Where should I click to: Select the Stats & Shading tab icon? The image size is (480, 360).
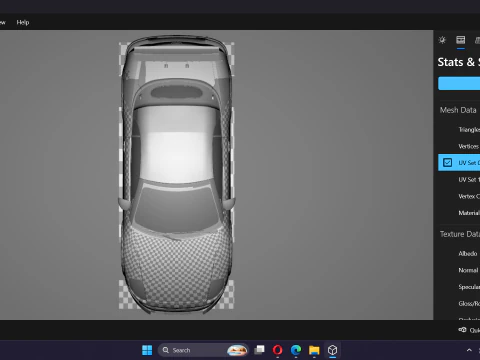(461, 40)
